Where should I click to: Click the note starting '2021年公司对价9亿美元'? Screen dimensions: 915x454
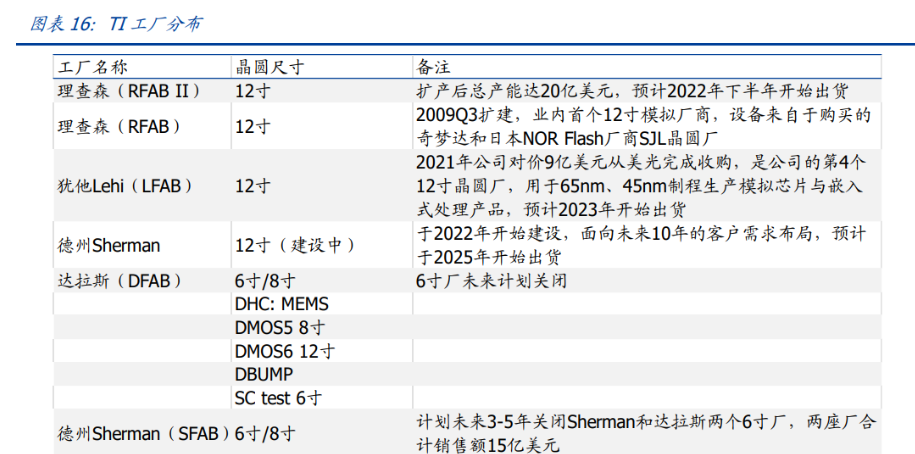click(x=642, y=163)
